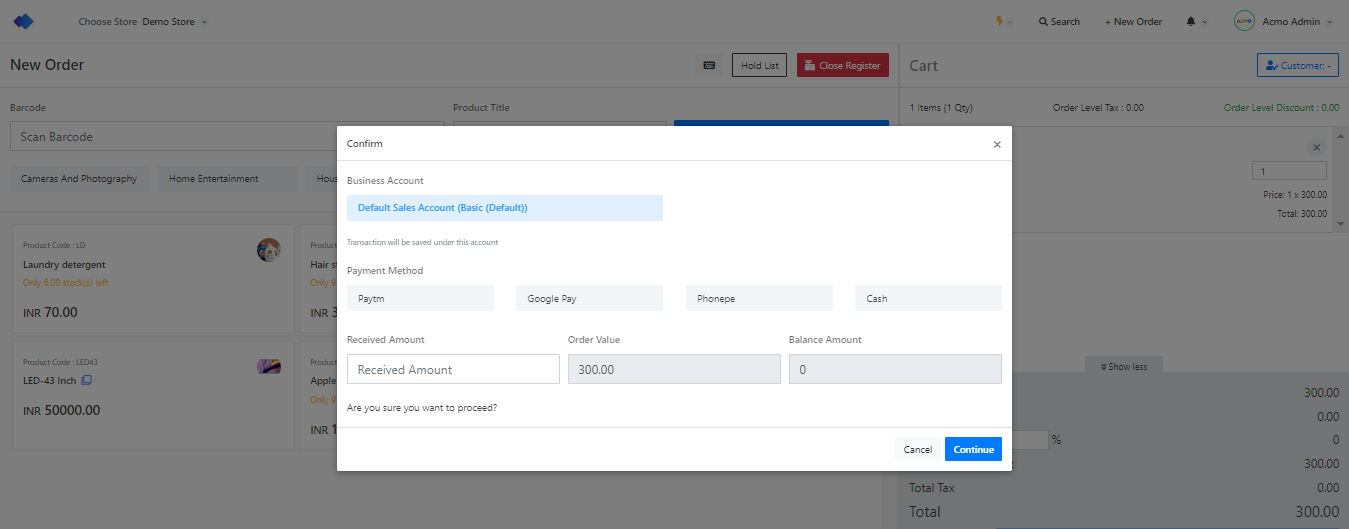
Task: Choose Cash as payment method
Action: (x=927, y=298)
